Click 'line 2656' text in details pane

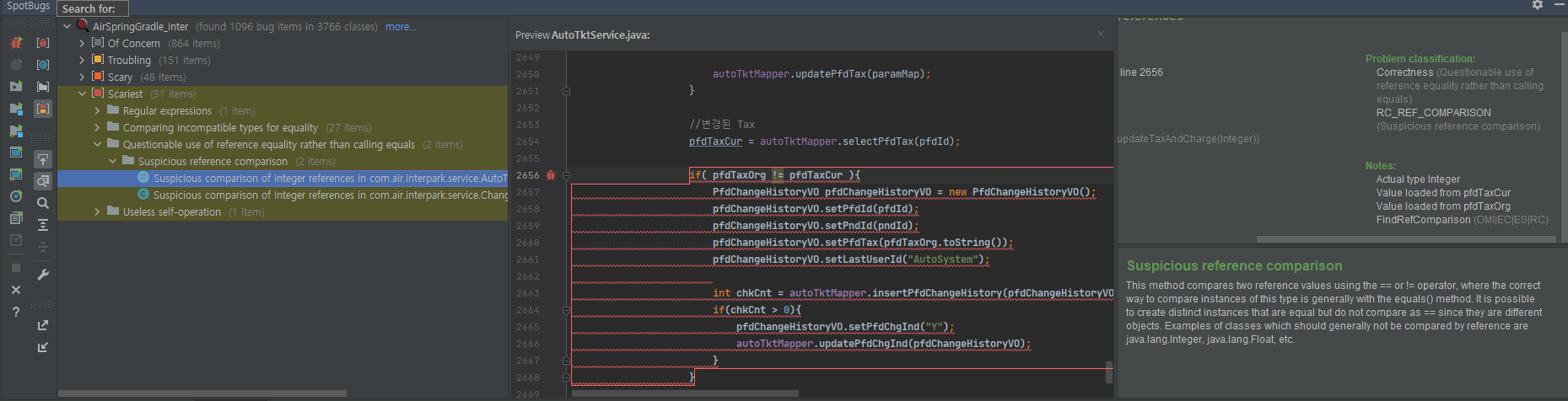pos(1141,72)
